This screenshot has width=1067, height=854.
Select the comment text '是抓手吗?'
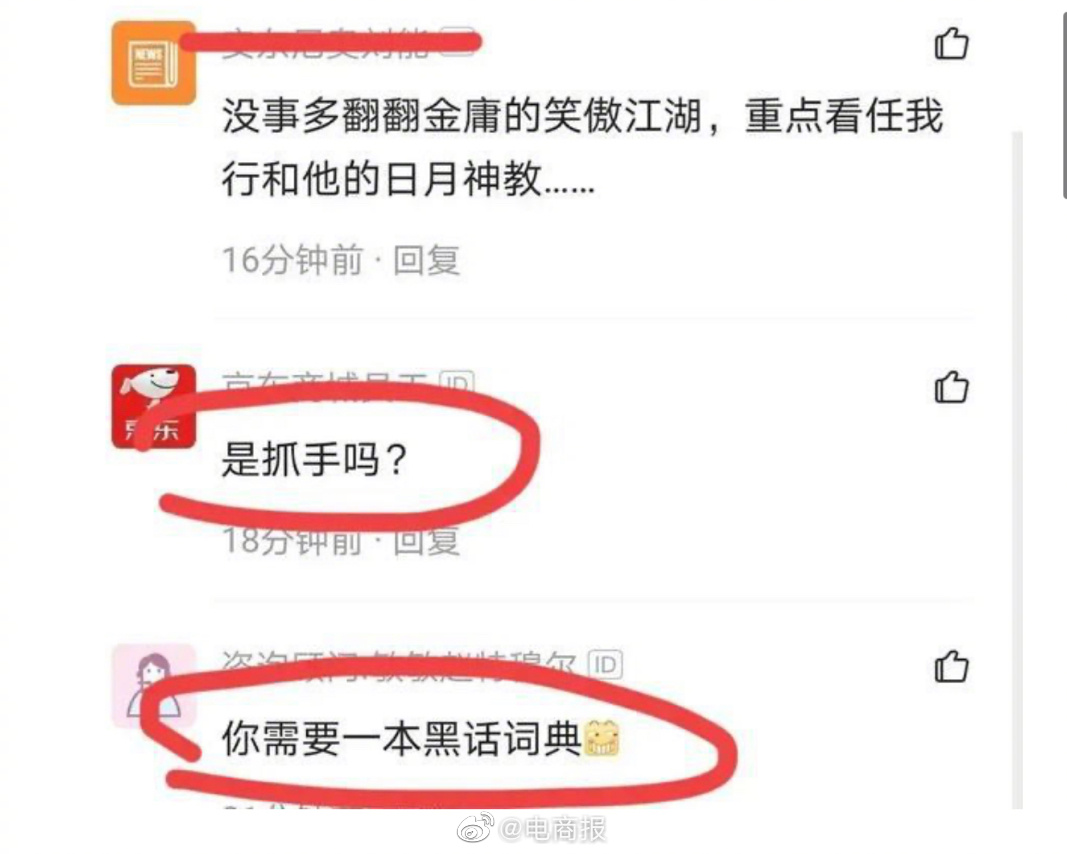tap(314, 459)
